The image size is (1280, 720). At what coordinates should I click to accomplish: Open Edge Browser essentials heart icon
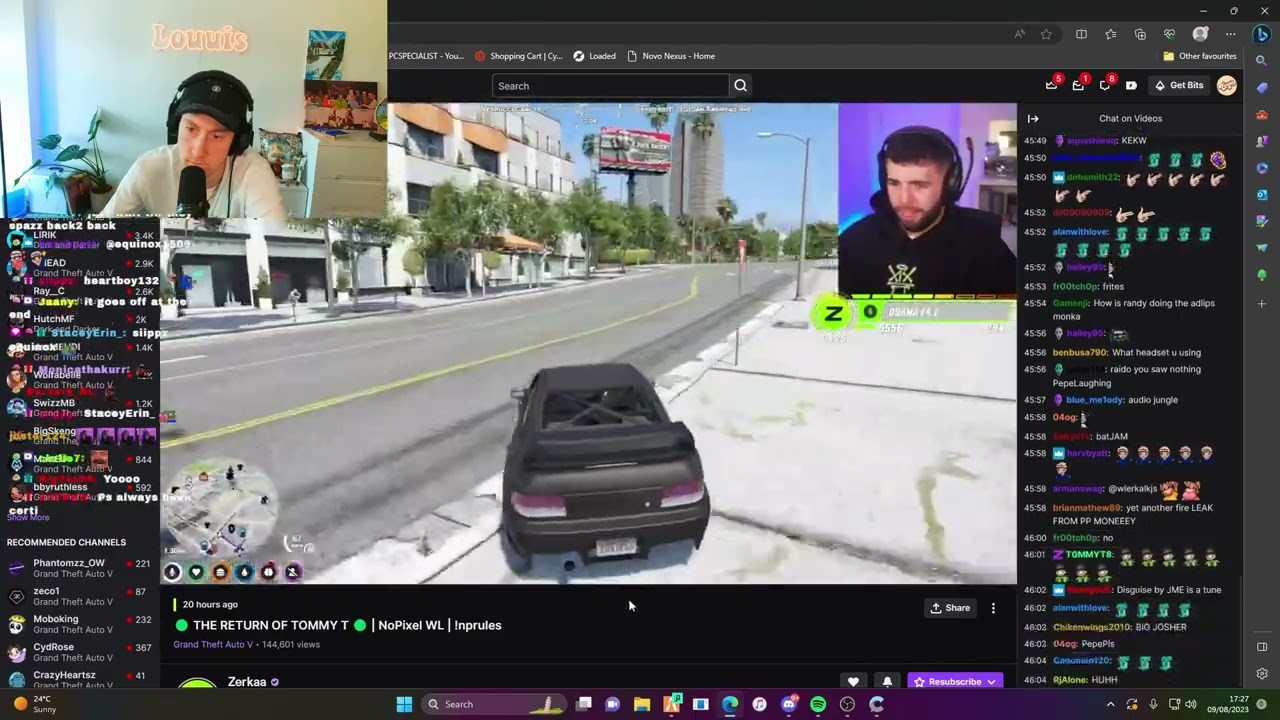(1169, 34)
